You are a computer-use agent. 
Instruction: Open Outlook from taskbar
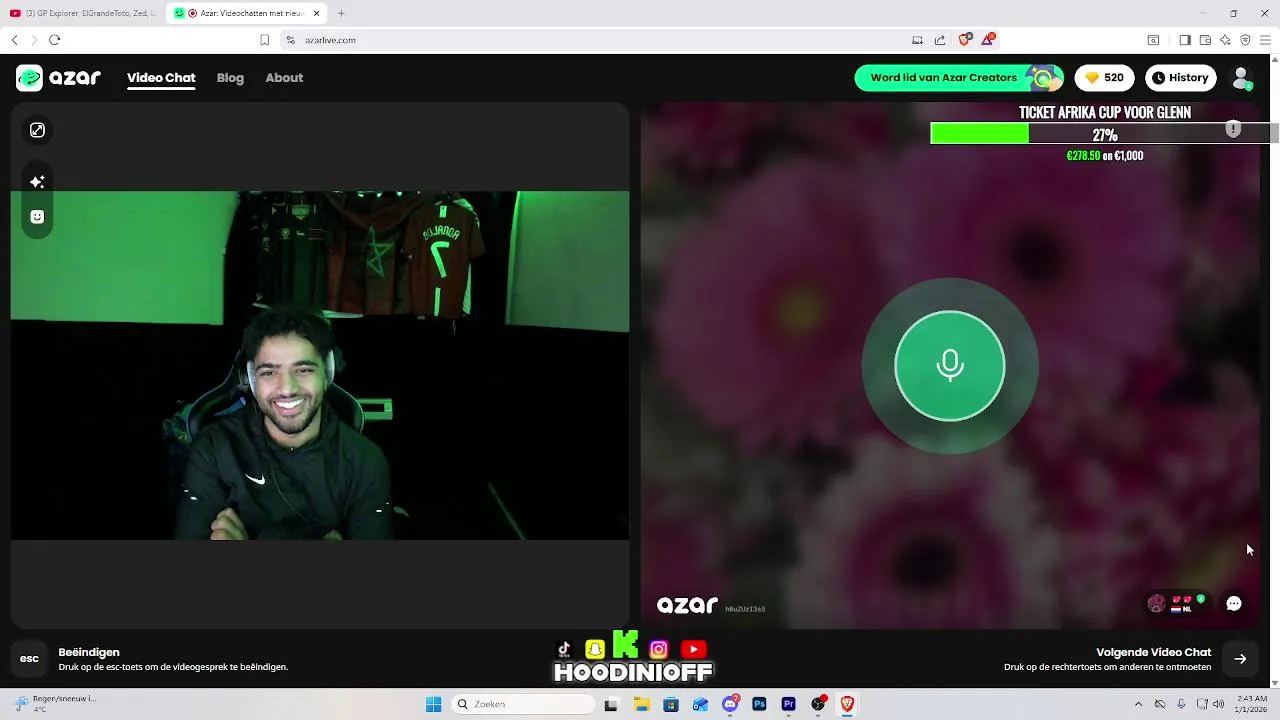pos(700,704)
